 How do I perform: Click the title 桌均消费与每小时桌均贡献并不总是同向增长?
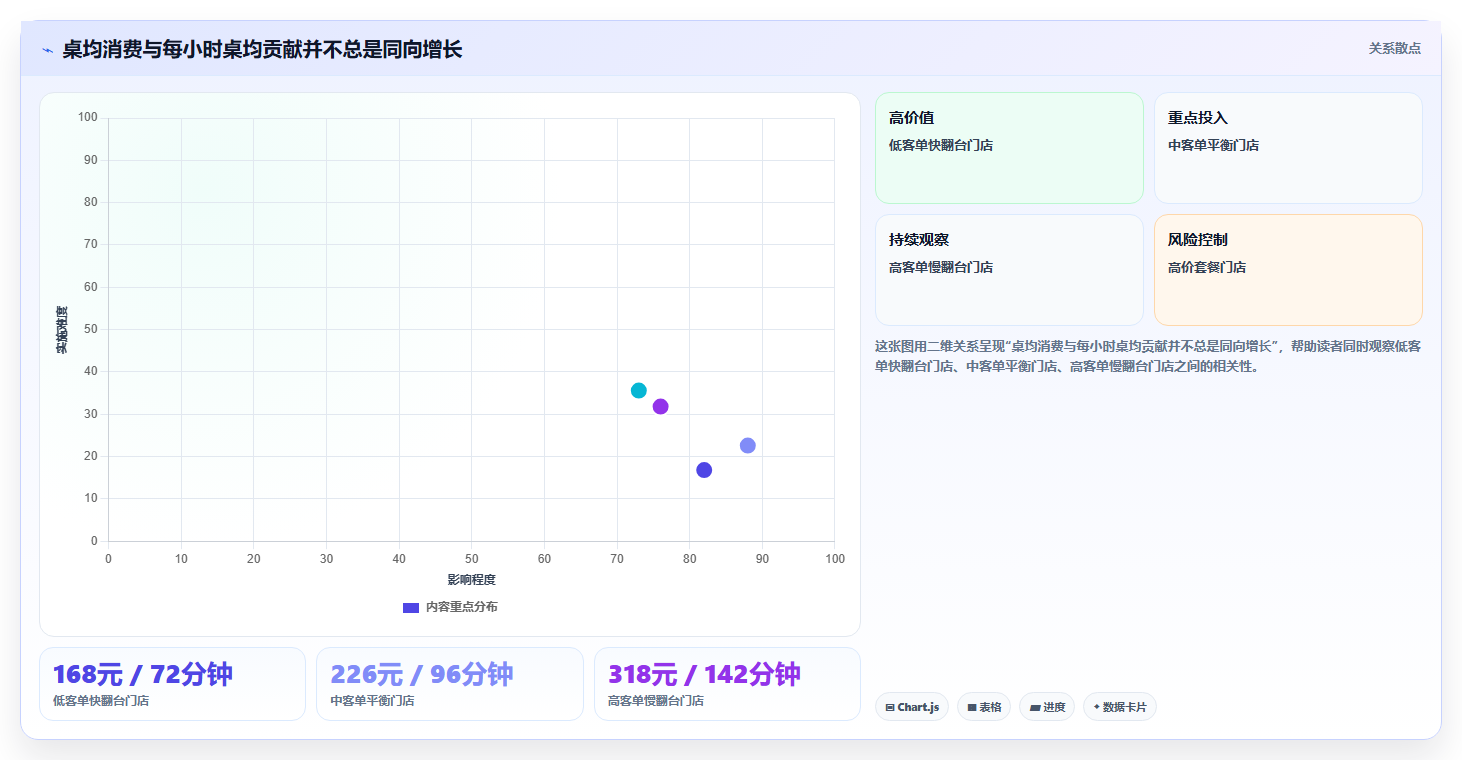coord(262,50)
